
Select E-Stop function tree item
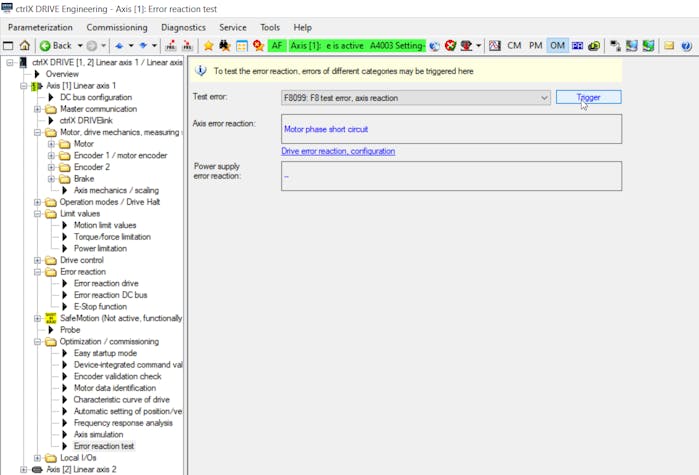click(100, 306)
